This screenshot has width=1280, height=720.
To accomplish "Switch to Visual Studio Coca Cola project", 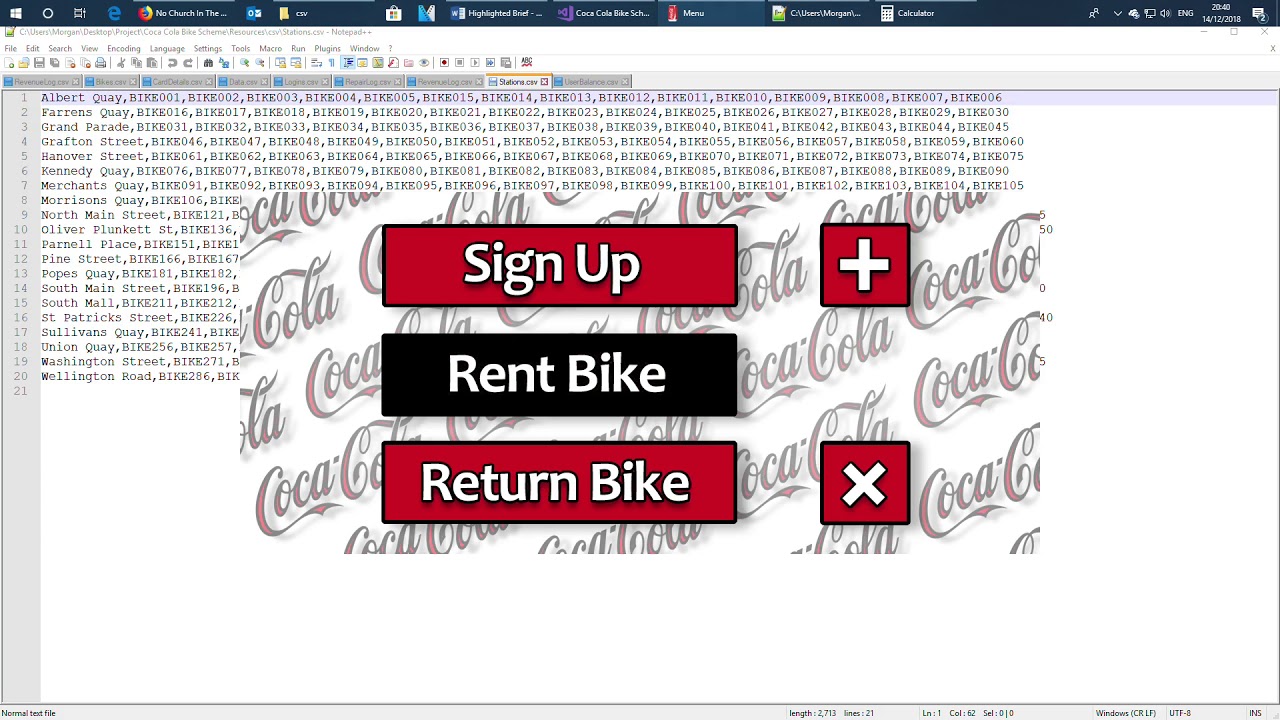I will tap(603, 13).
